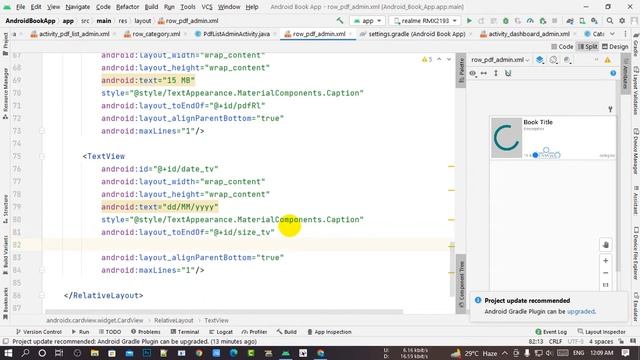
Task: Switch to Code view mode
Action: pos(562,47)
